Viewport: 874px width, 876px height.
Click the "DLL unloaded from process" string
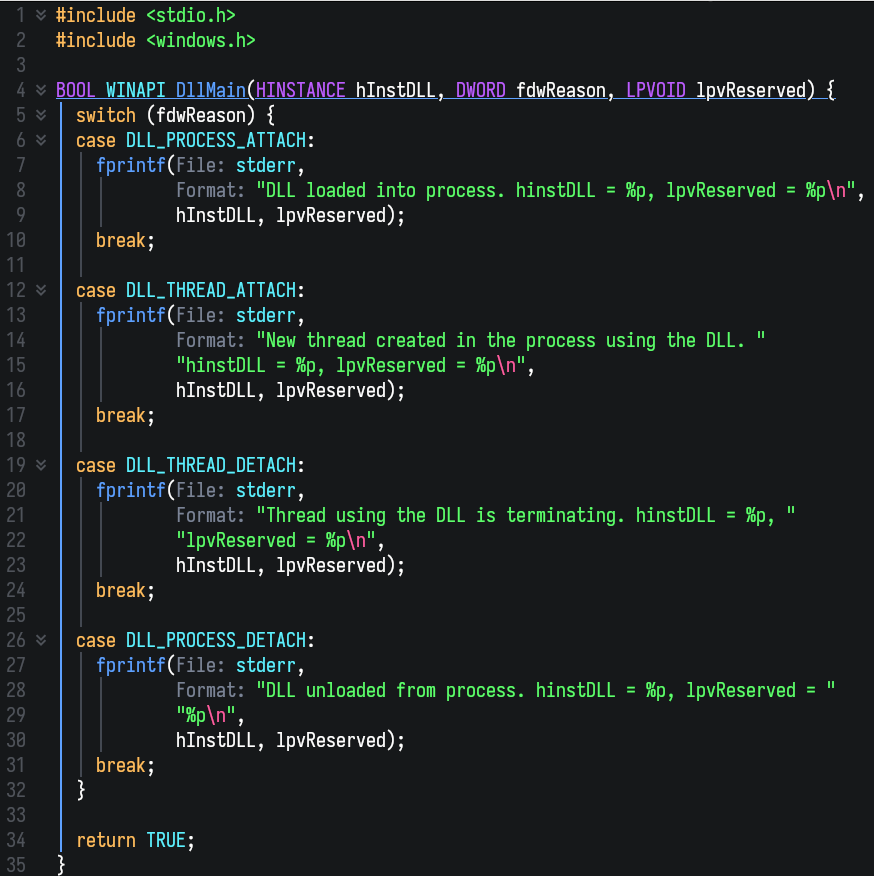coord(545,690)
